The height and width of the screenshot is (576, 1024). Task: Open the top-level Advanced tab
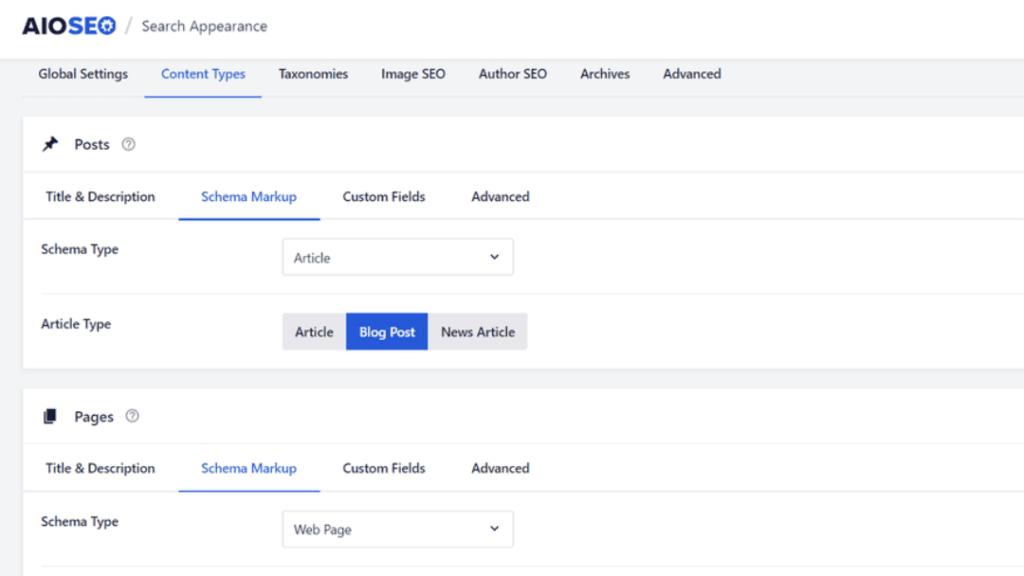(692, 74)
